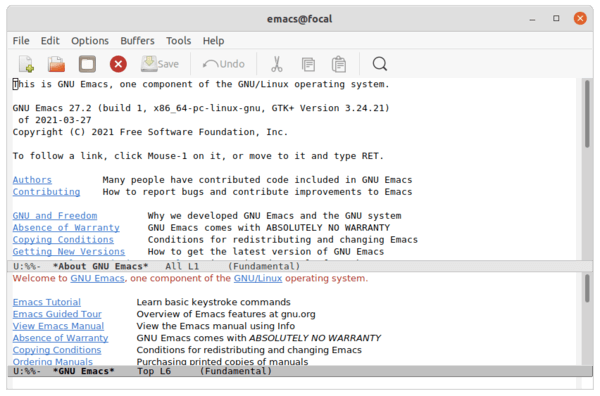Open the GNU and Freedom link
This screenshot has height=396, width=600.
pyautogui.click(x=55, y=216)
